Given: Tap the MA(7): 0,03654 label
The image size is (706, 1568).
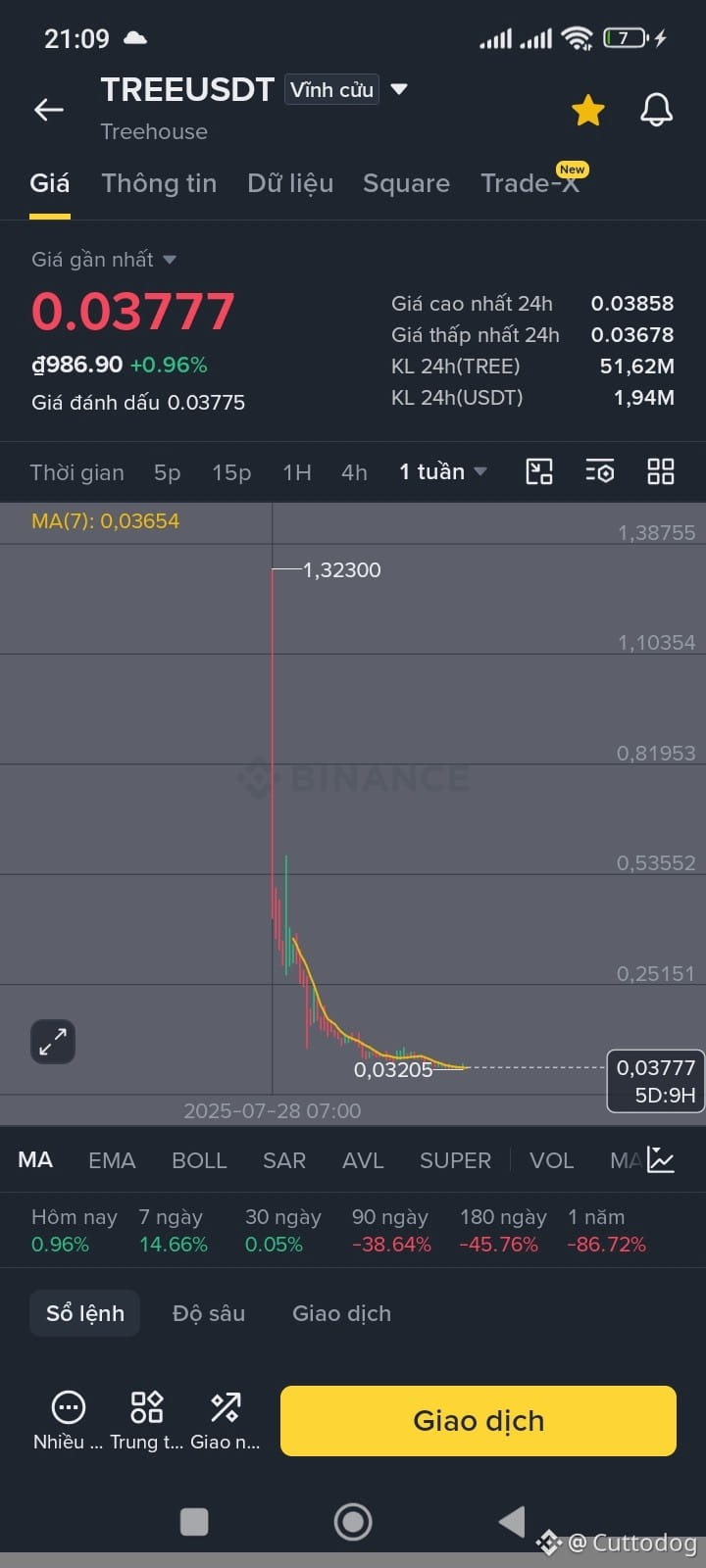Looking at the screenshot, I should tap(106, 521).
